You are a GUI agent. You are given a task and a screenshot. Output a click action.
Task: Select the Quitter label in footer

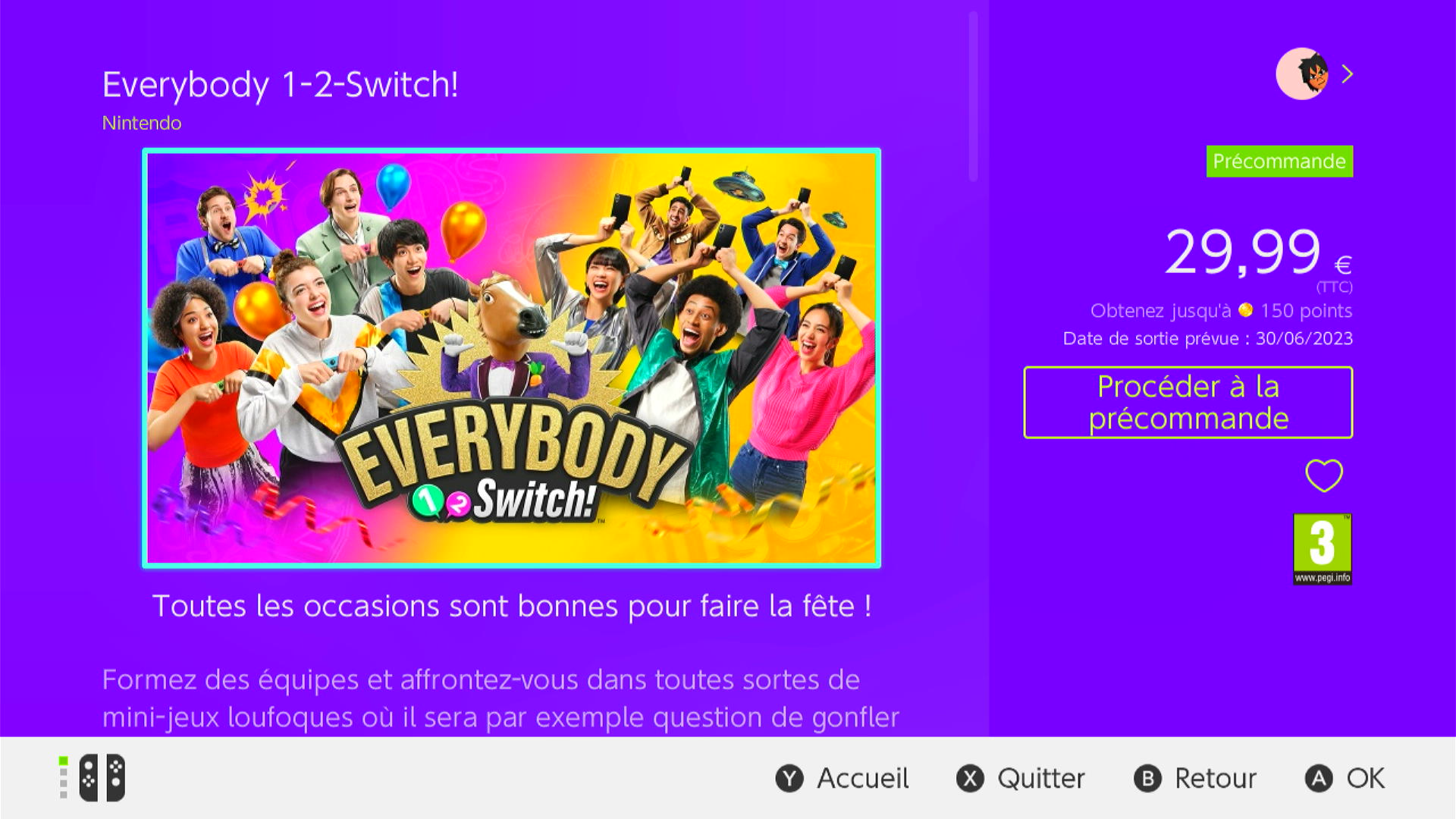1041,779
